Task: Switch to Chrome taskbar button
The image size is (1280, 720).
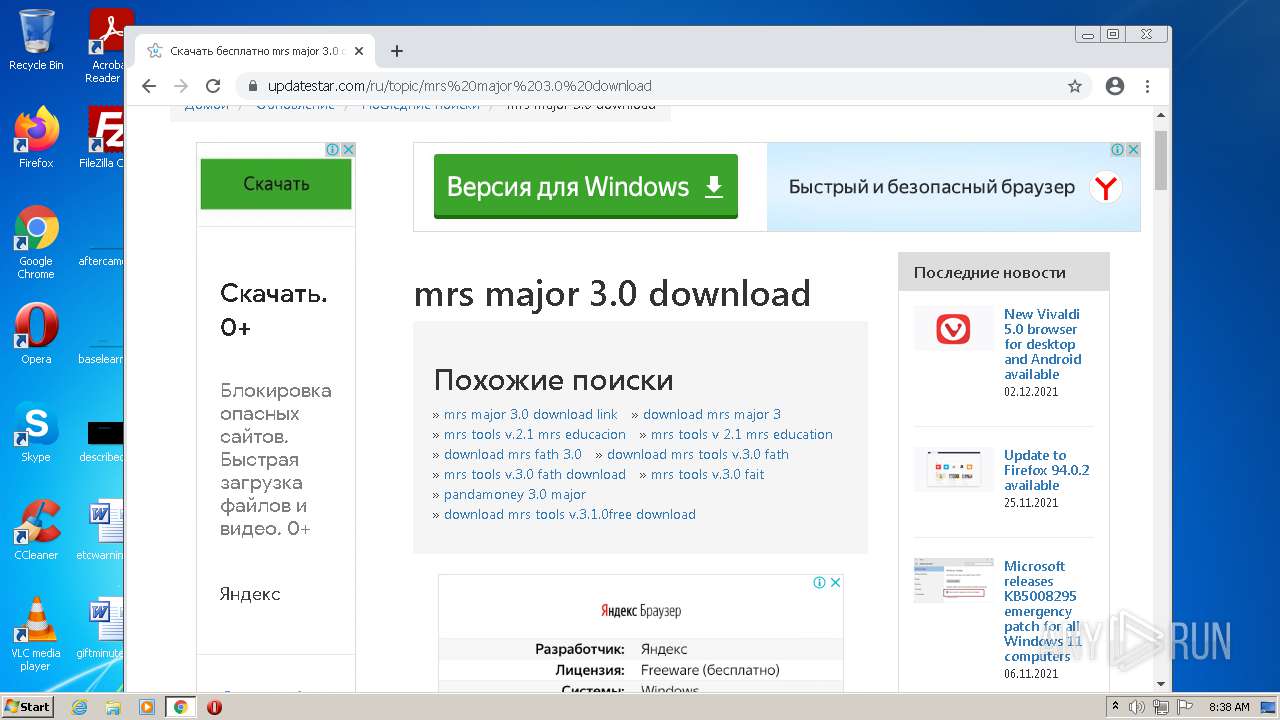Action: coord(180,707)
